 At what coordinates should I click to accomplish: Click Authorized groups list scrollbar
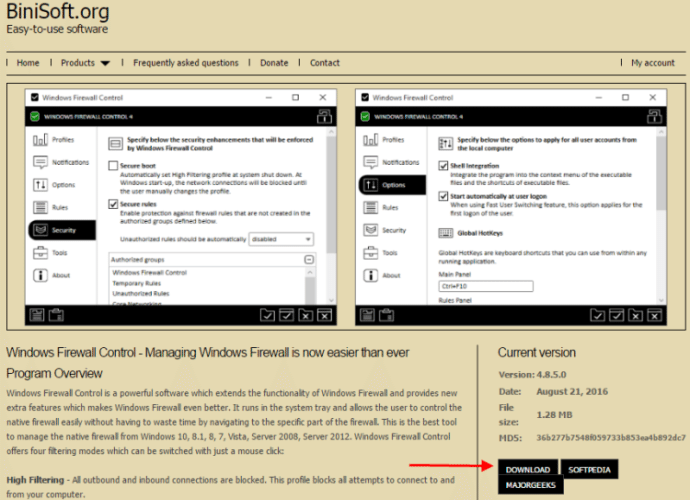click(x=310, y=286)
